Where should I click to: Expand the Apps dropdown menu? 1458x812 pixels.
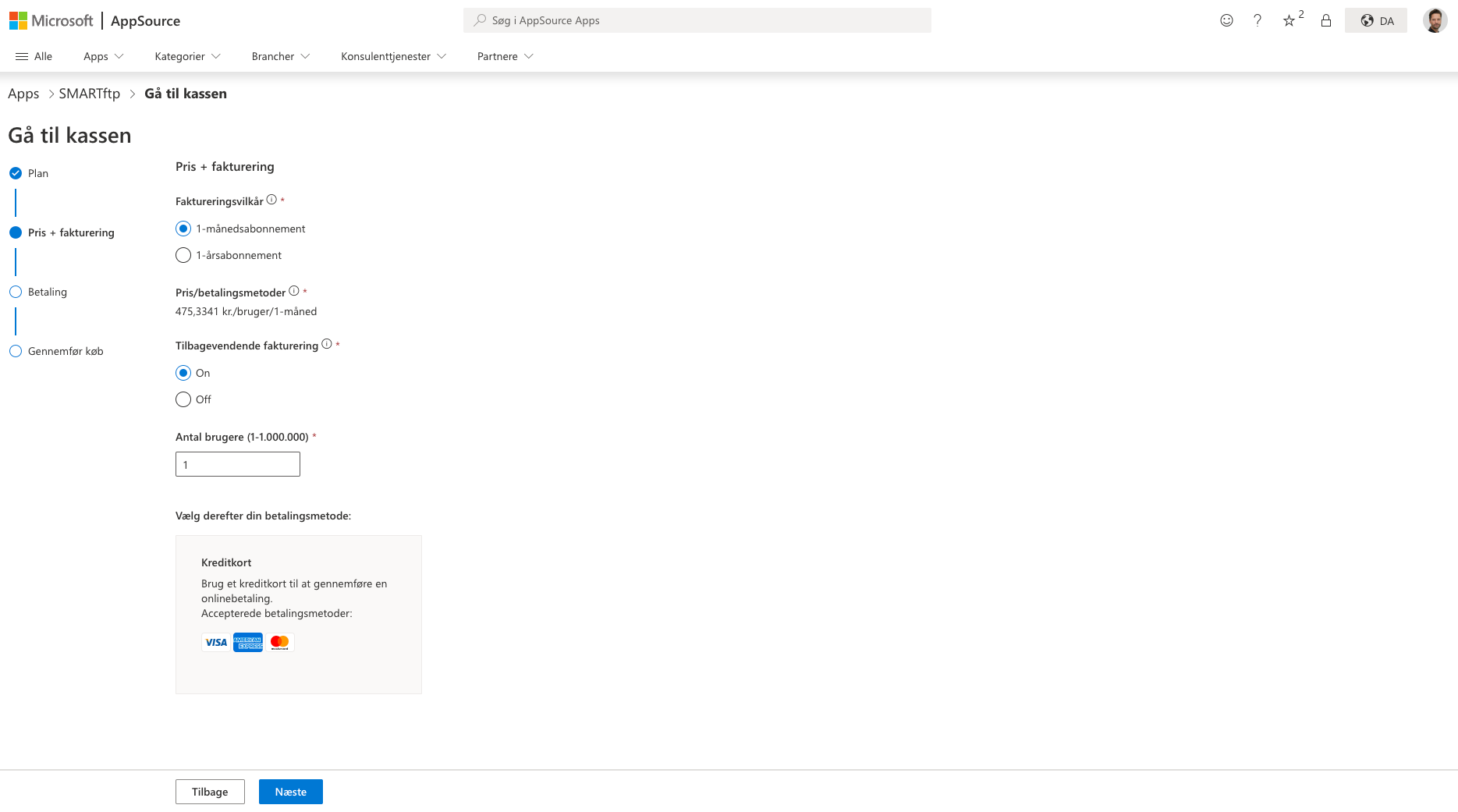tap(104, 56)
